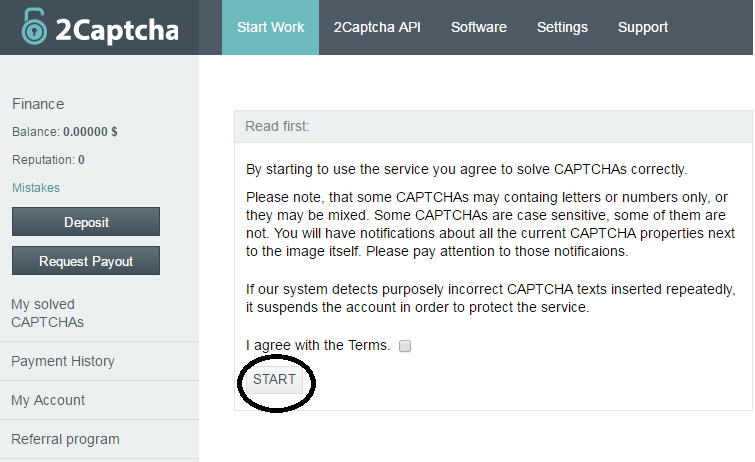This screenshot has width=755, height=462.
Task: Open the Mistakes link under Finance
Action: pos(36,188)
